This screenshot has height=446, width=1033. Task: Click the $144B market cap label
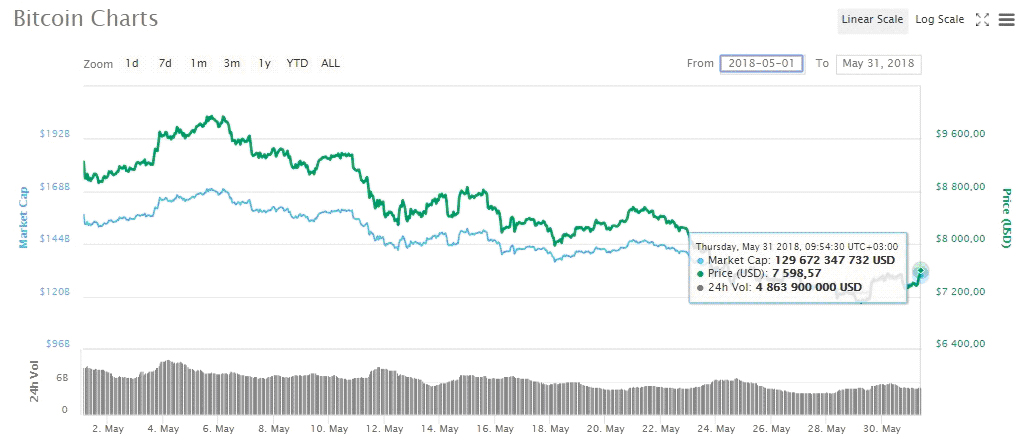[53, 239]
